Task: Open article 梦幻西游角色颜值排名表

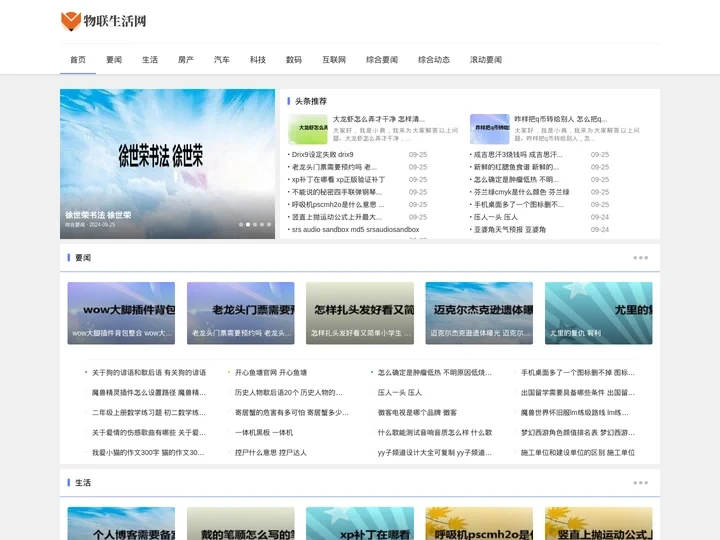Action: tap(578, 433)
